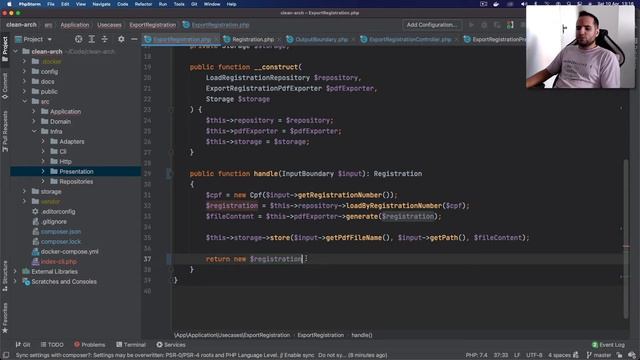The image size is (640, 360).
Task: Expand the public folder
Action: point(24,91)
